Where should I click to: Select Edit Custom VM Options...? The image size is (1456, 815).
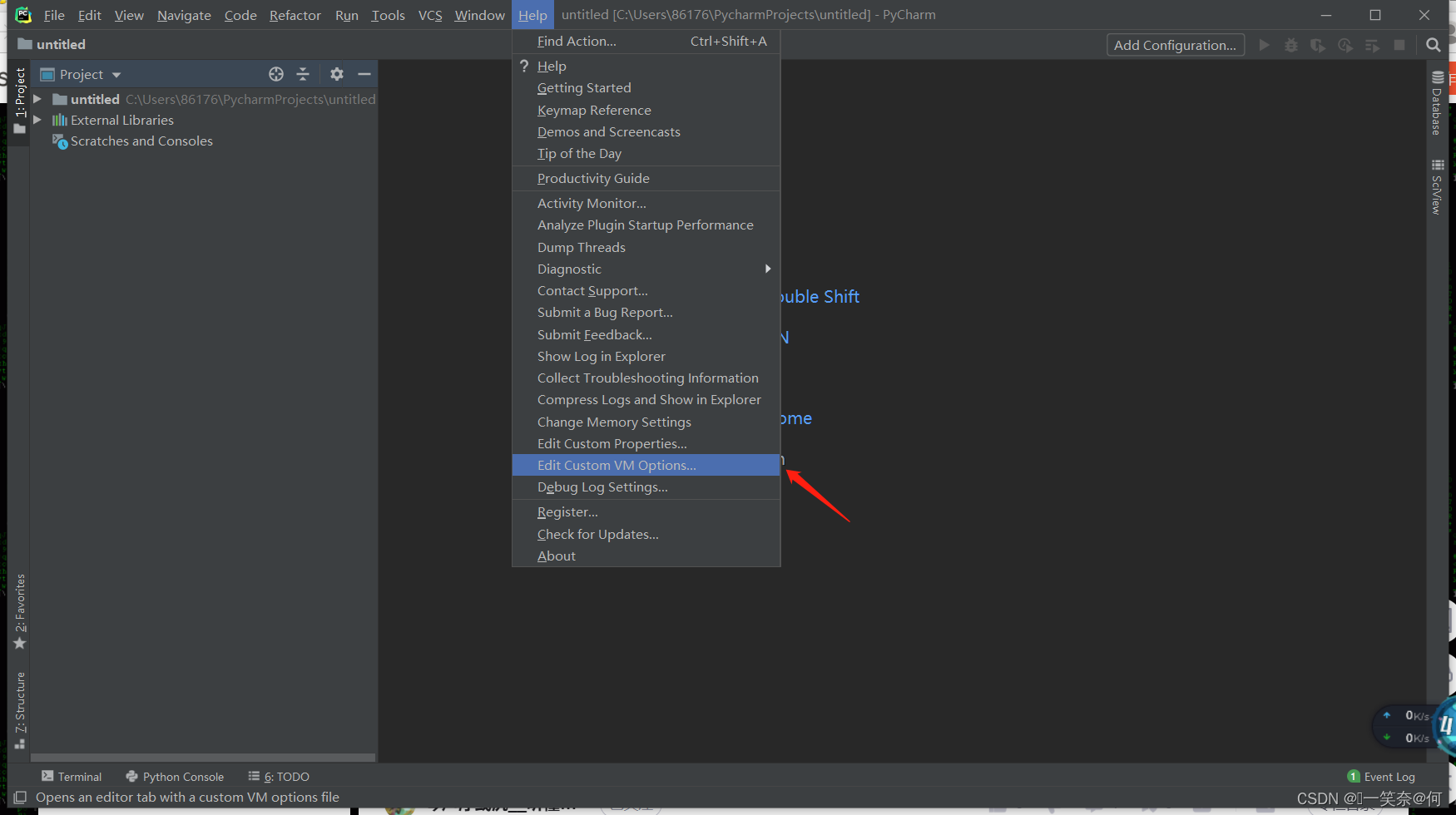(x=646, y=465)
